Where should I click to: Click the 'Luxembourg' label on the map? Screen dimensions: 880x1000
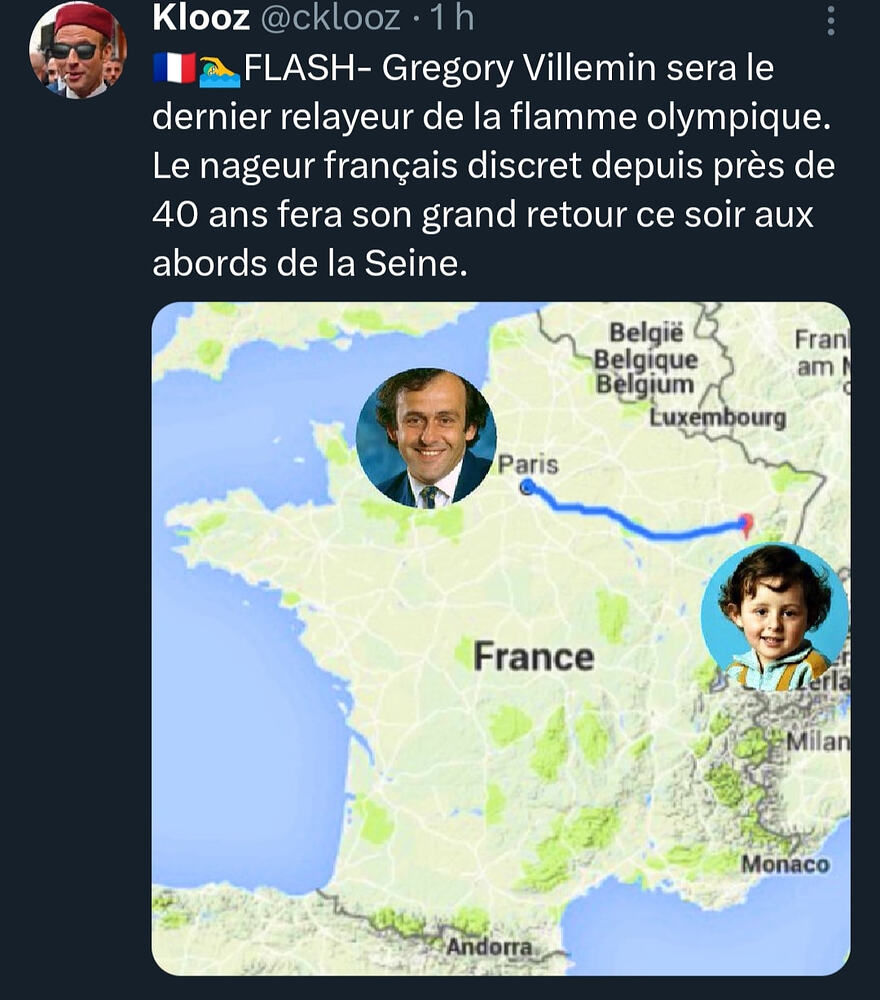tap(717, 417)
